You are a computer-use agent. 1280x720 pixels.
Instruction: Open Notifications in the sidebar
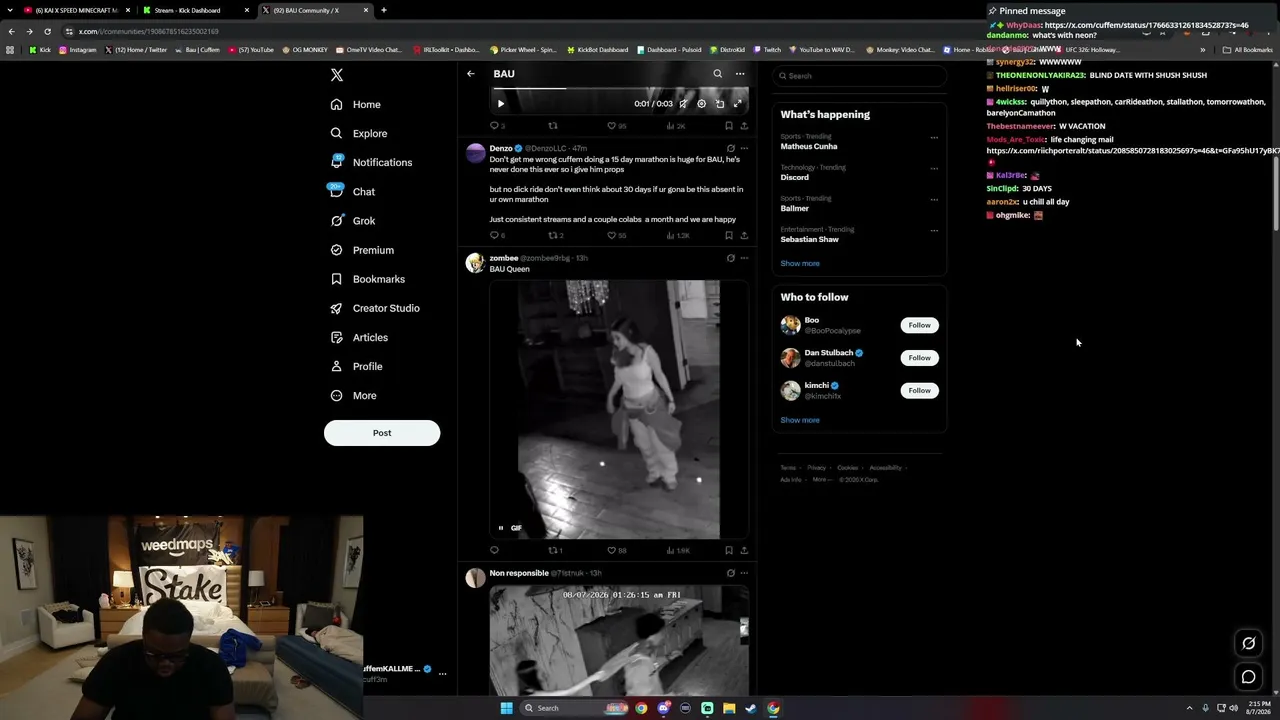click(371, 162)
